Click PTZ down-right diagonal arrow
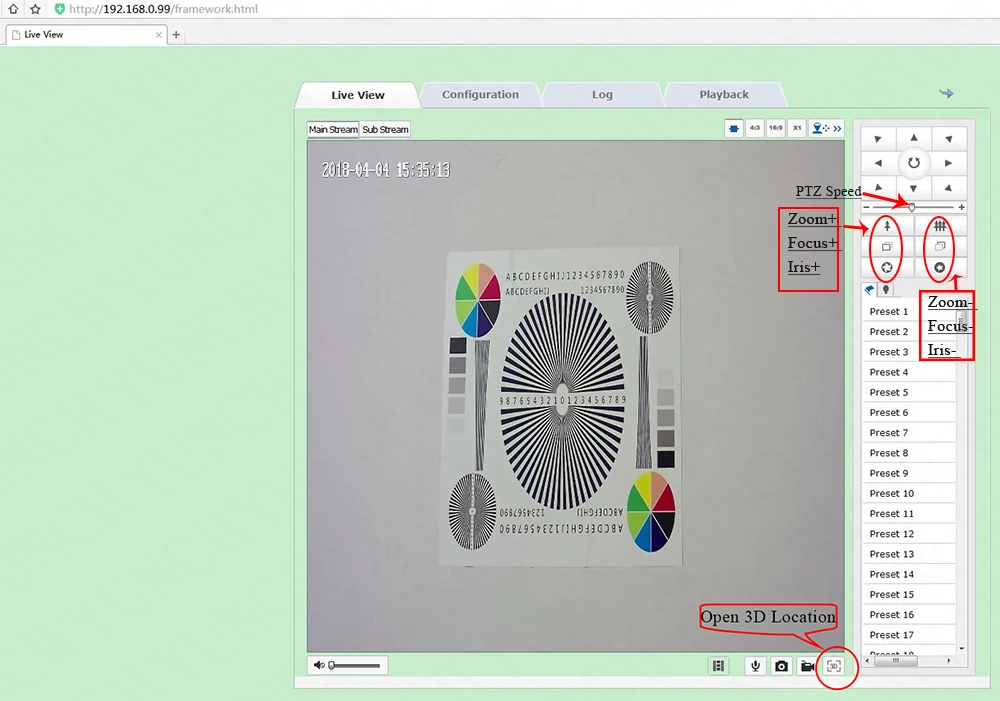The height and width of the screenshot is (701, 1000). (949, 188)
